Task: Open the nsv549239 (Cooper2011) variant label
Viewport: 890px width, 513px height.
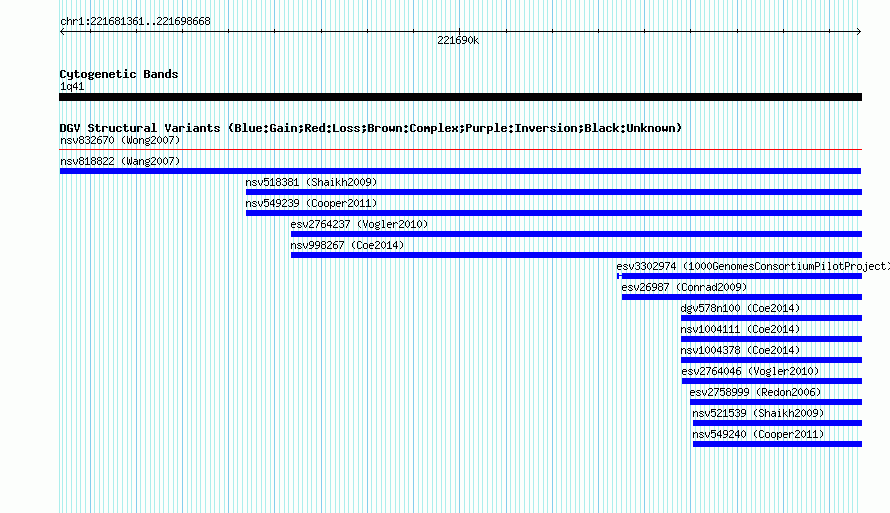Action: coord(311,203)
